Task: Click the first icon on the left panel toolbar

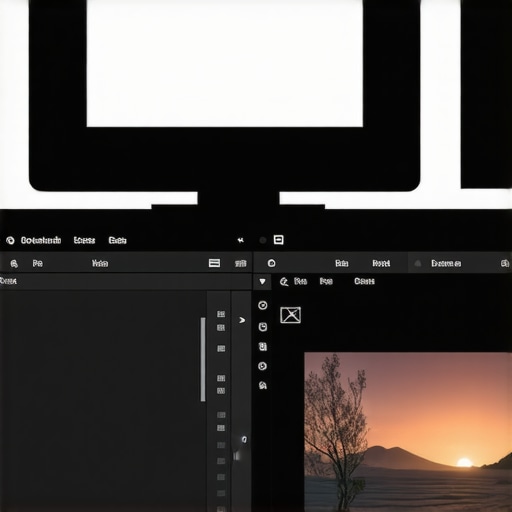Action: [x=14, y=264]
